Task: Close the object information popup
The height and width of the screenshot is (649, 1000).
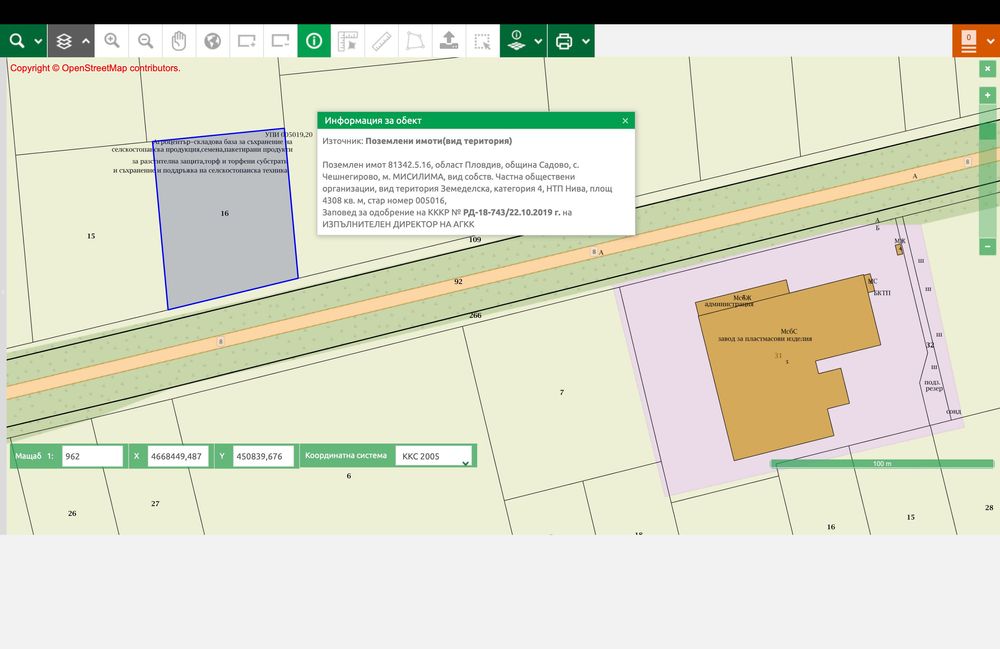Action: (x=625, y=120)
